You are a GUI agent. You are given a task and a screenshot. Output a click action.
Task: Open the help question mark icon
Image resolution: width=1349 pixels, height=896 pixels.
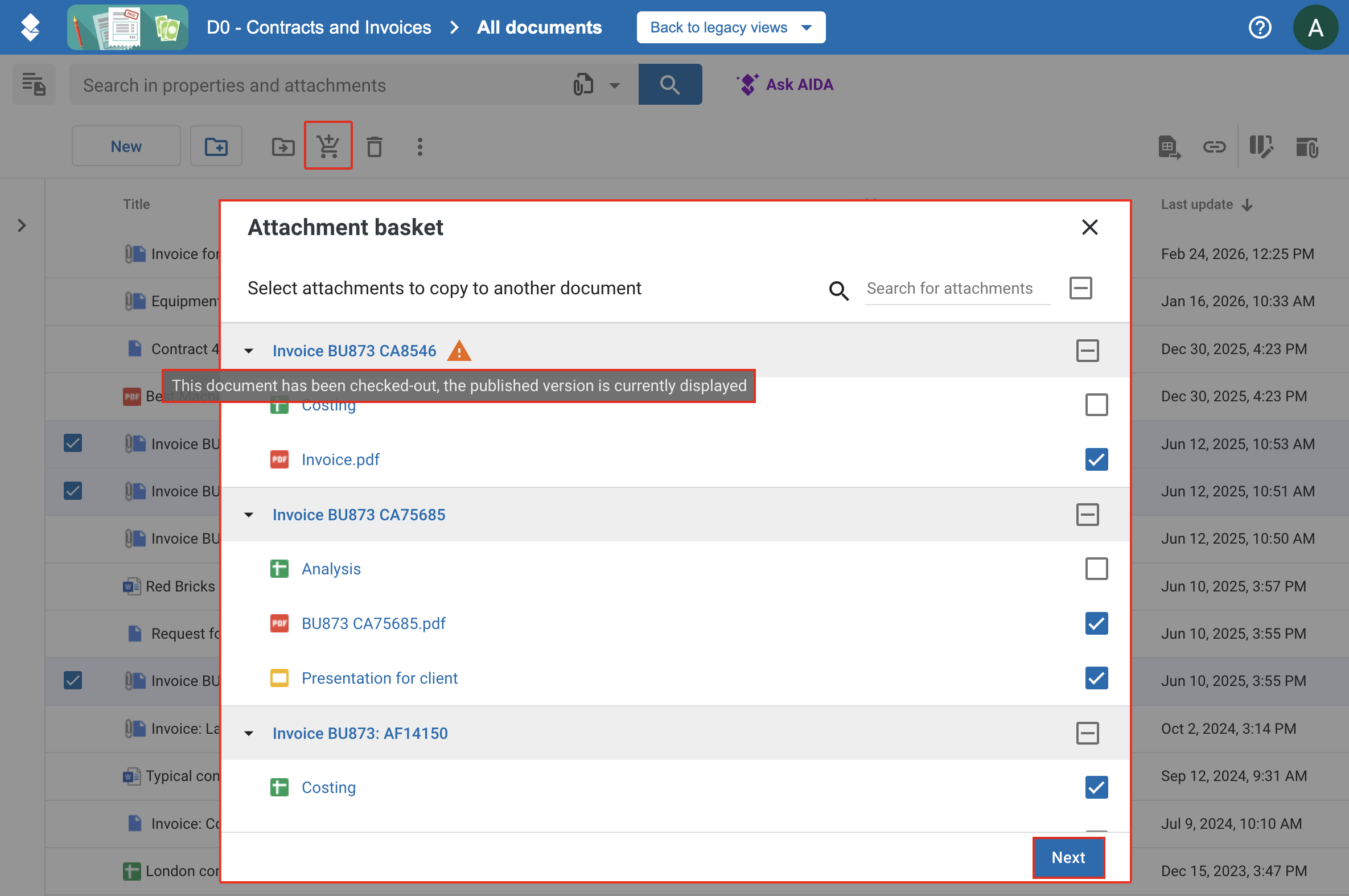coord(1260,27)
